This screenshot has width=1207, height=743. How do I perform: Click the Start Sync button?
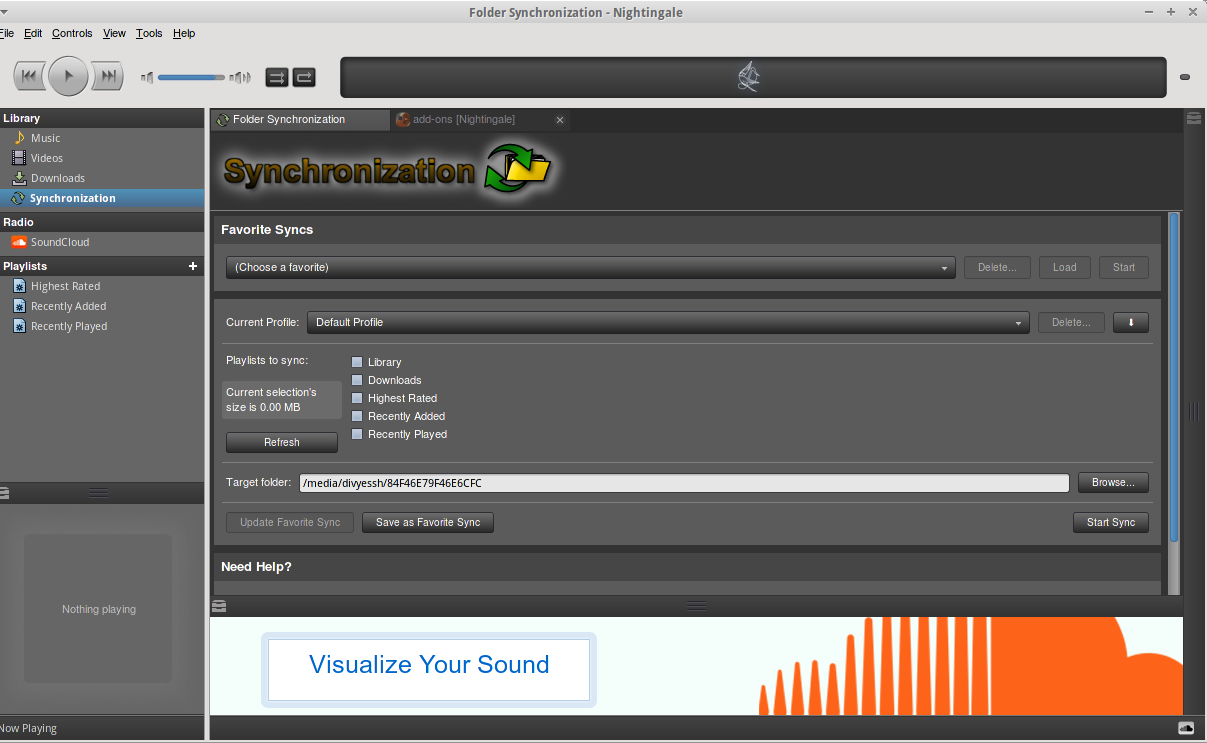click(x=1111, y=522)
